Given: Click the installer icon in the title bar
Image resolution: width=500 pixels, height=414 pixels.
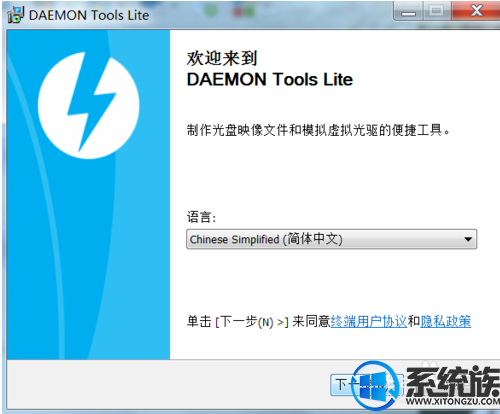Looking at the screenshot, I should click(x=16, y=15).
